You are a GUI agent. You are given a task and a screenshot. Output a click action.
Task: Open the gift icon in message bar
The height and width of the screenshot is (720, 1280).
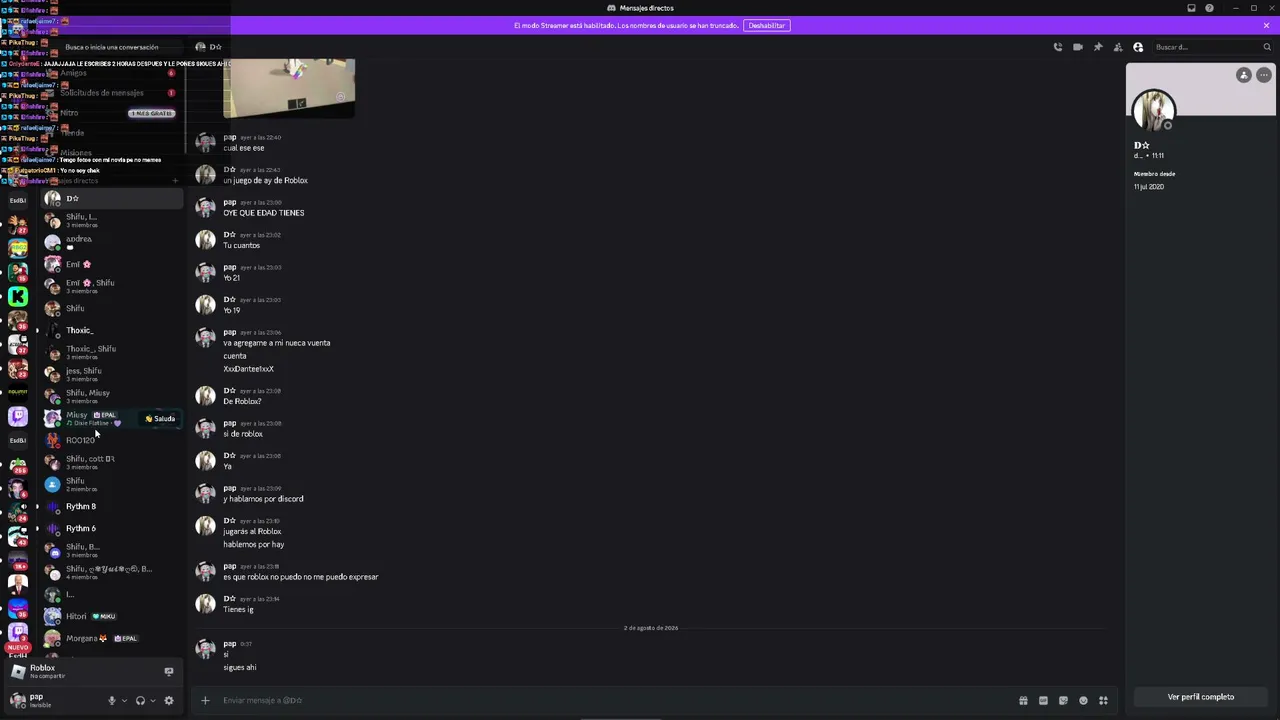pos(1023,700)
